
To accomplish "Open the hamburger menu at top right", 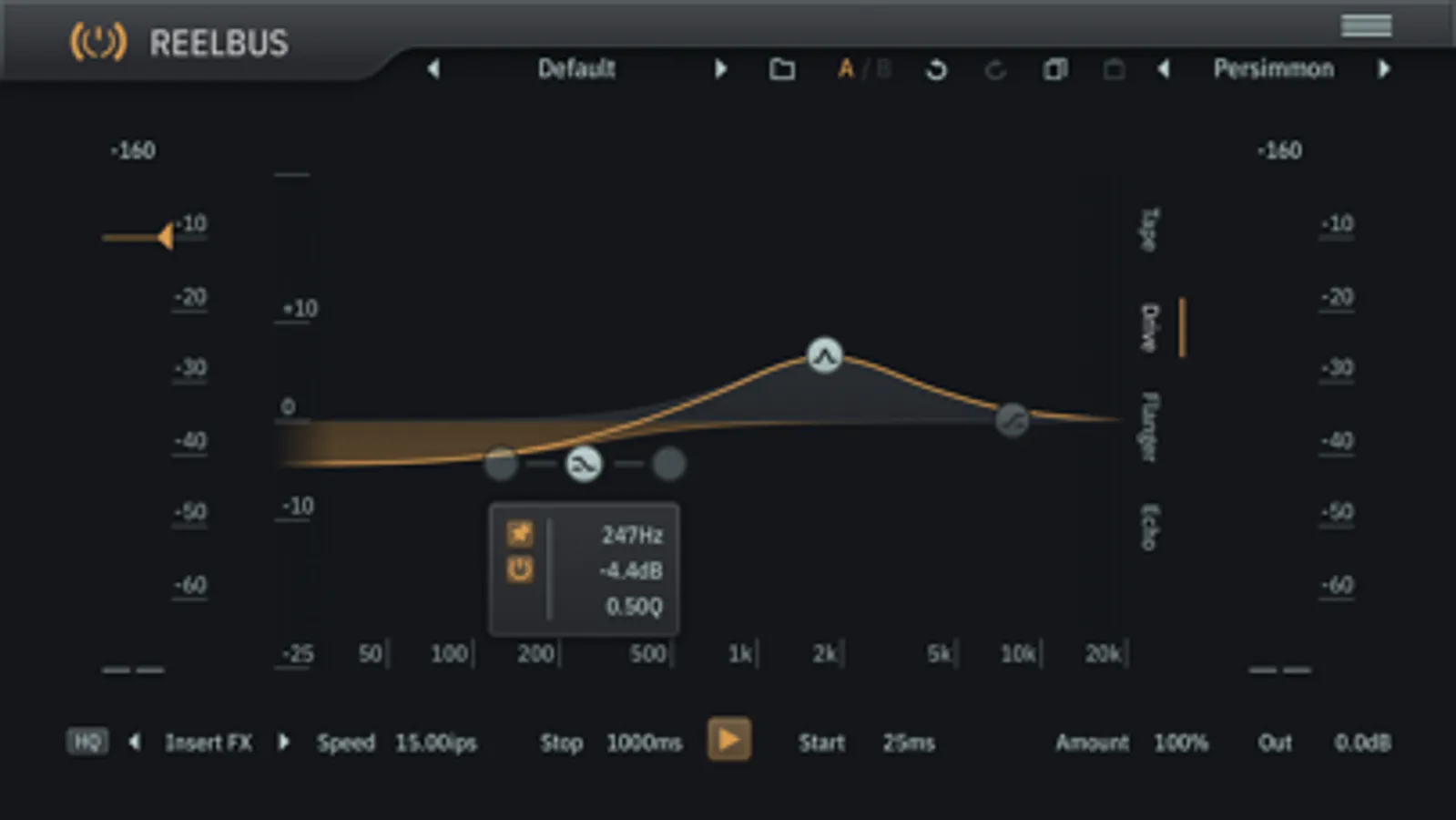I will coord(1366,26).
